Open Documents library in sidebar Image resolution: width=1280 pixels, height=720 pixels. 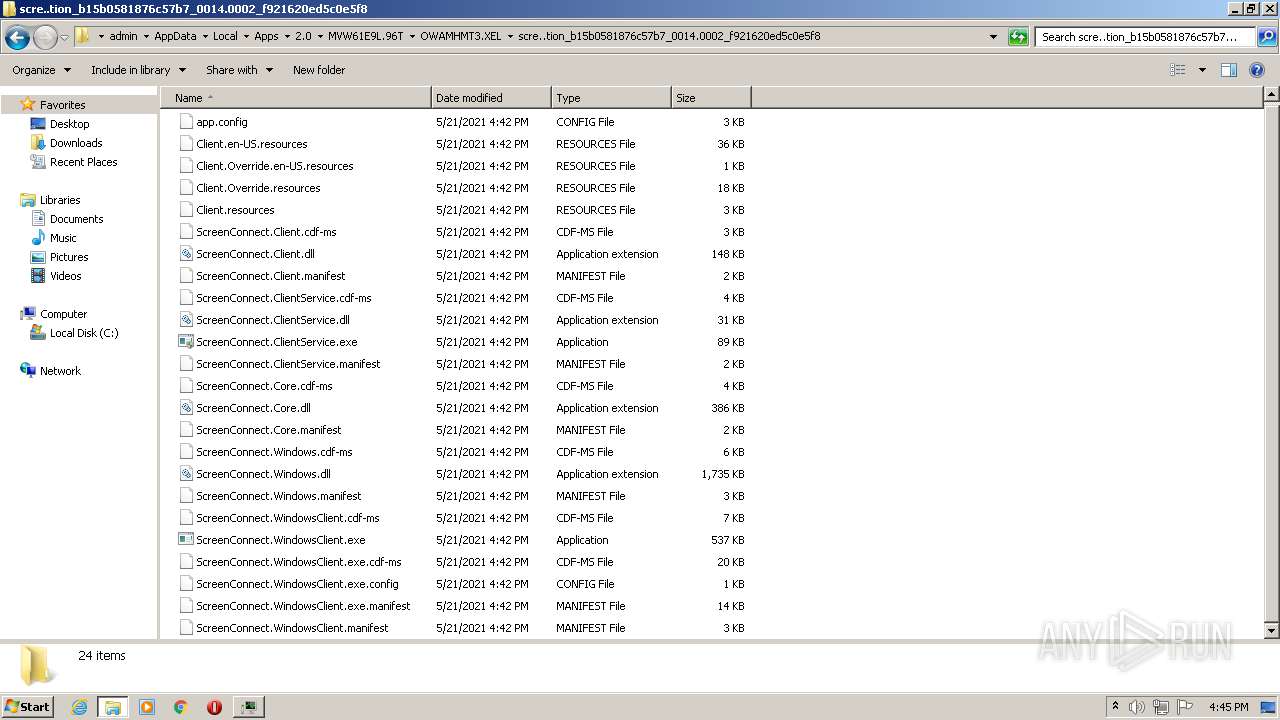(76, 219)
